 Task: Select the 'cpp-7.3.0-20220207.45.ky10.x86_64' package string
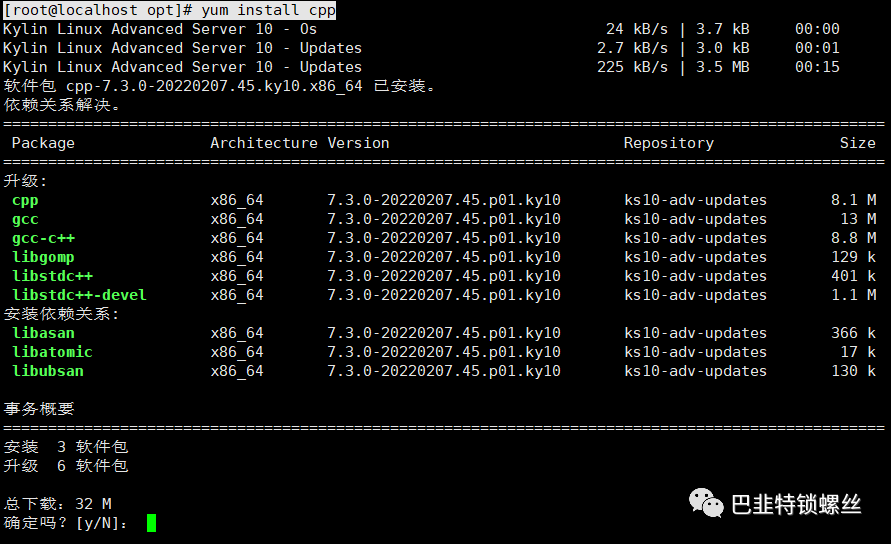coord(214,86)
